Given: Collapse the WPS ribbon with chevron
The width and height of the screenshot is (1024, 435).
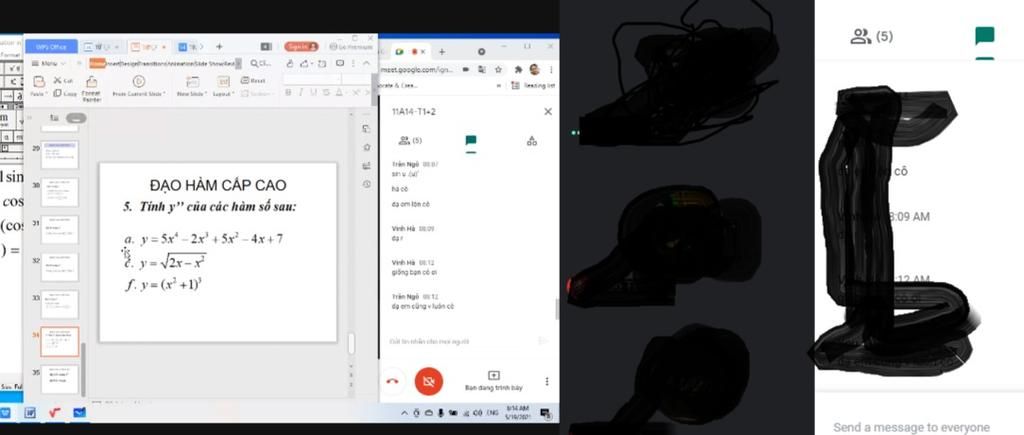Looking at the screenshot, I should 366,63.
